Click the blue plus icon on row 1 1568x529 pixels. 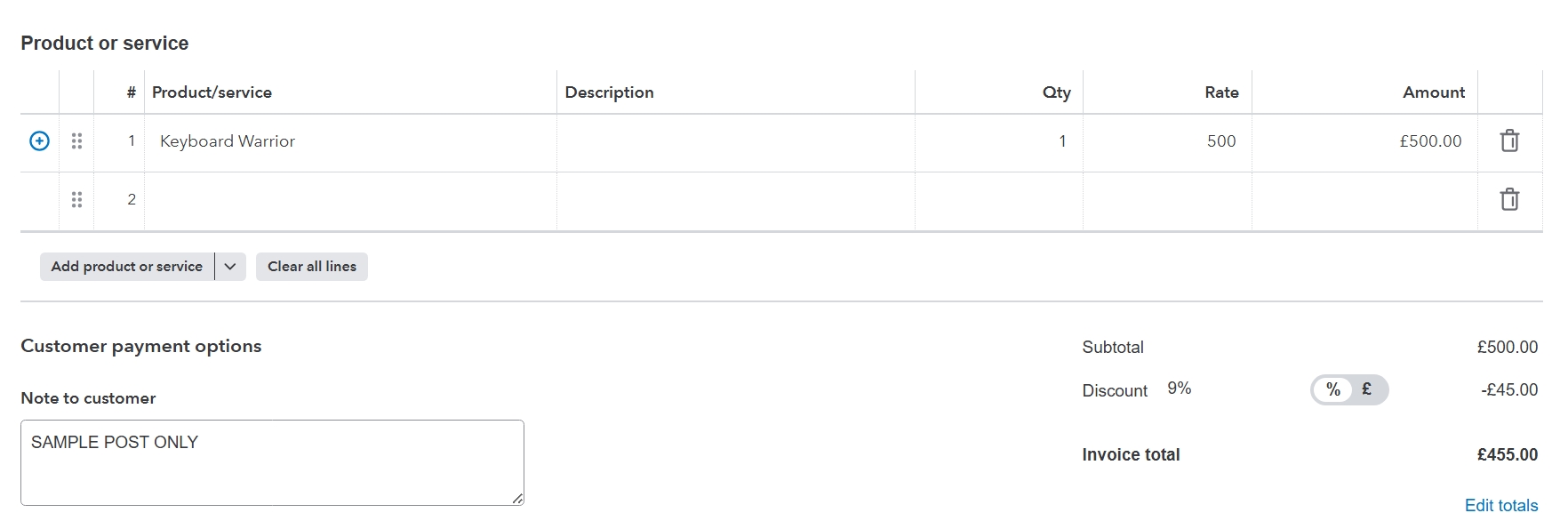[39, 141]
